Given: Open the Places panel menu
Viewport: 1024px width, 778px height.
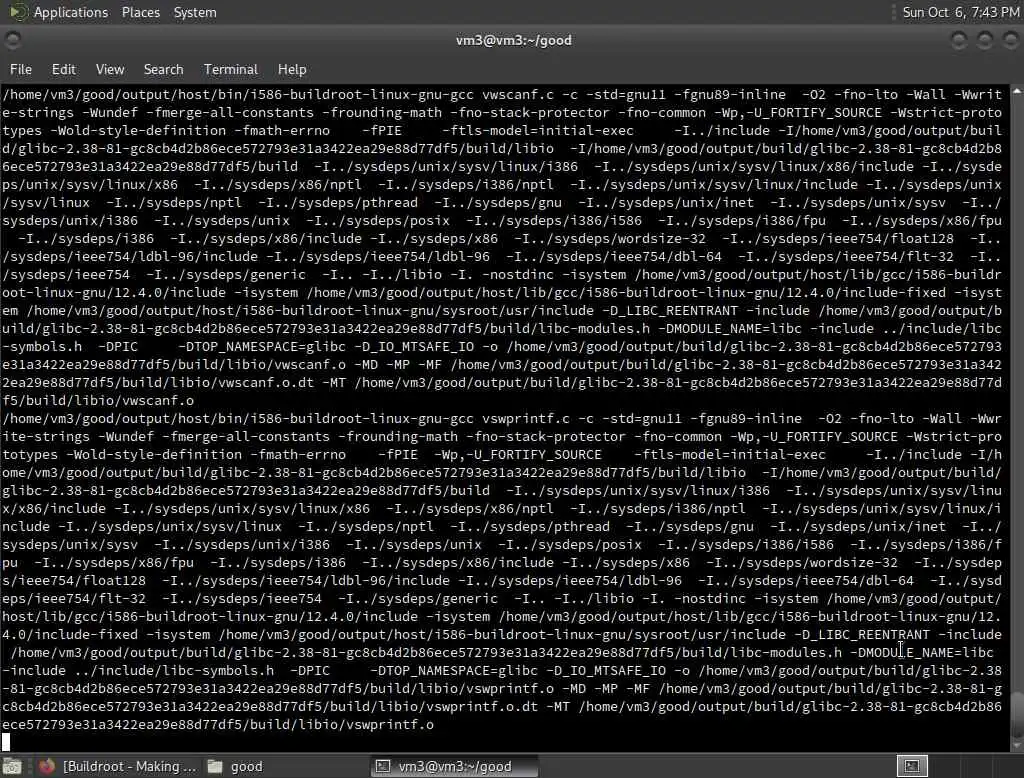Looking at the screenshot, I should [x=140, y=12].
